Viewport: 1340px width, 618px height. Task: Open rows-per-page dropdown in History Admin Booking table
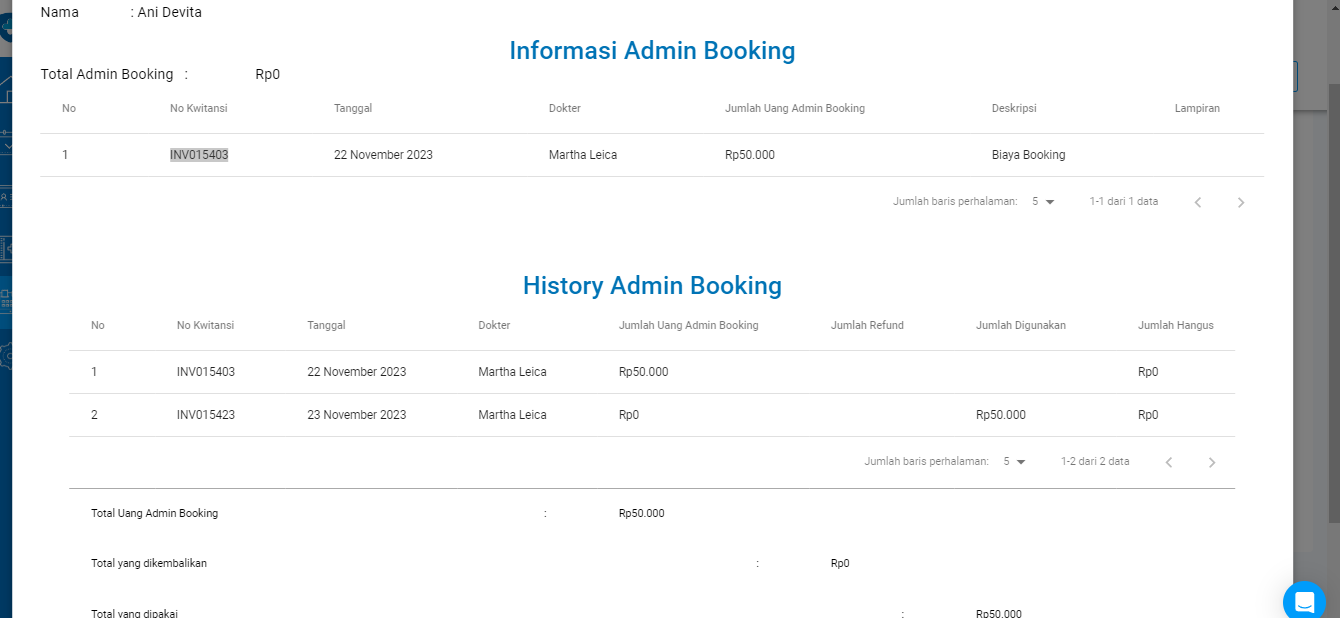(1015, 462)
